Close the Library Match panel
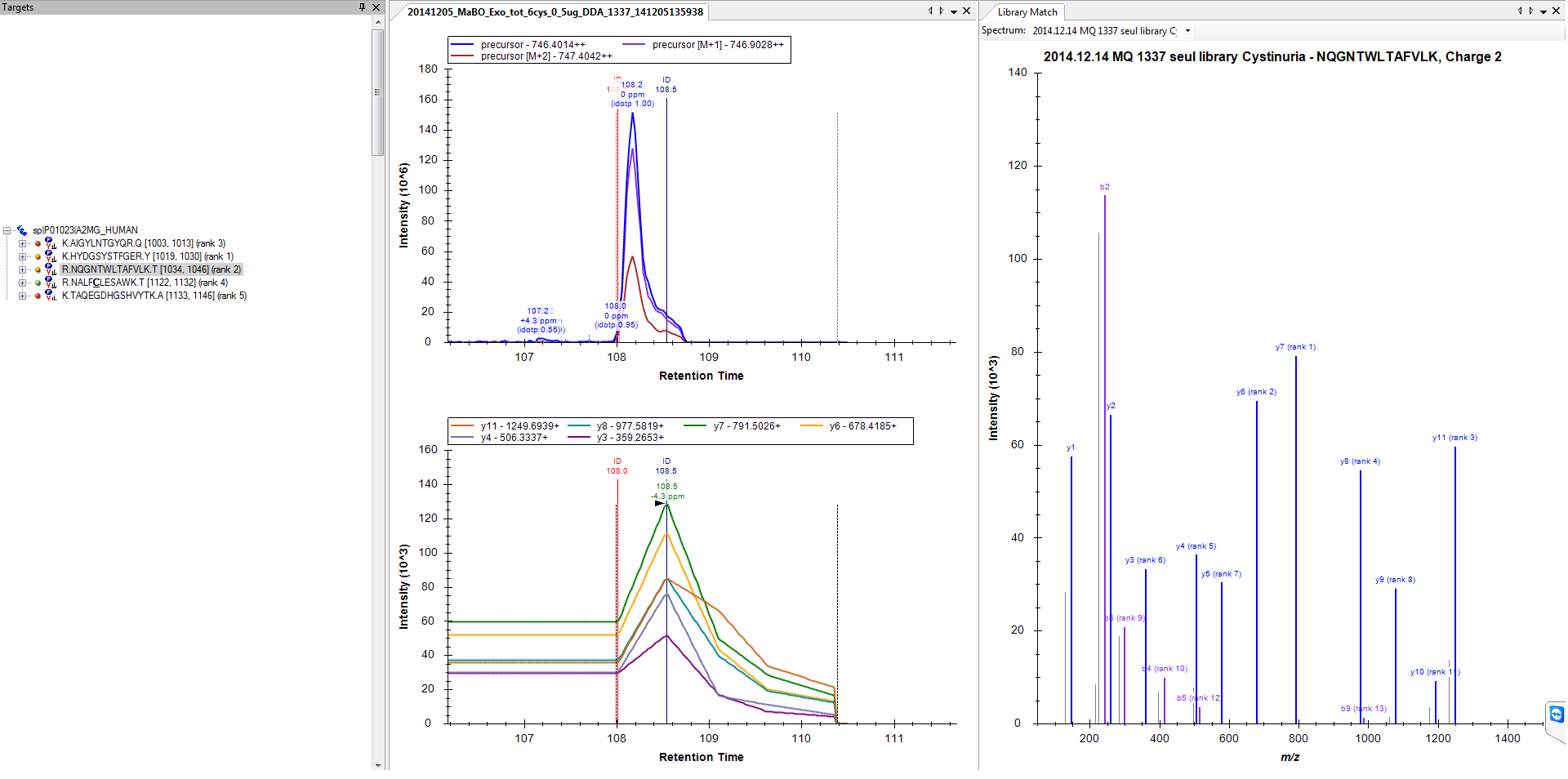 pos(1556,11)
